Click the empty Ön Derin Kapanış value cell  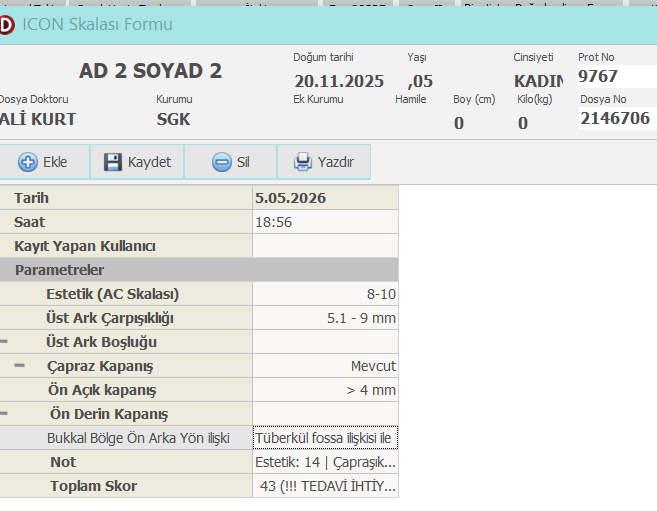coord(325,414)
